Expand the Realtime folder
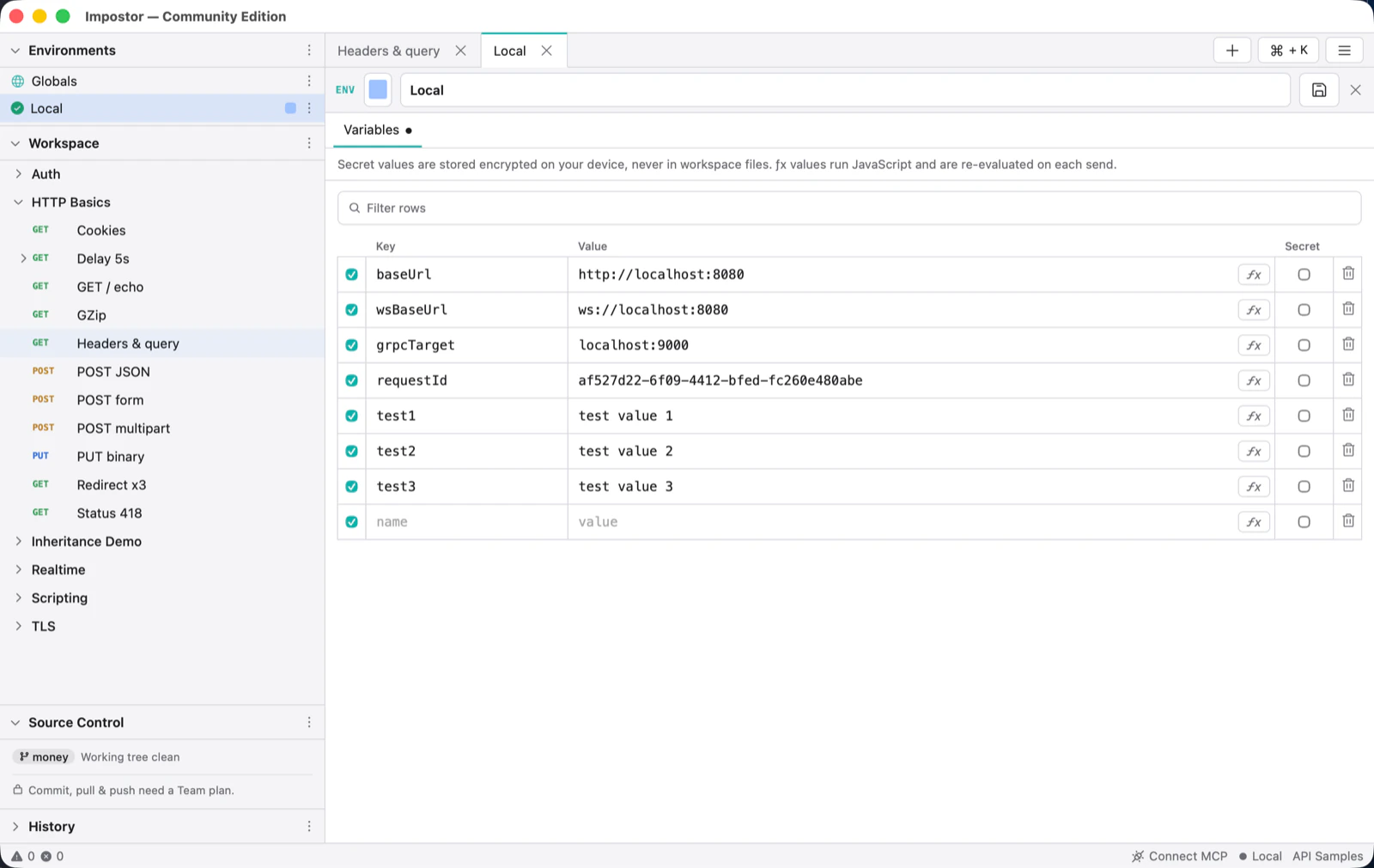 coord(19,570)
